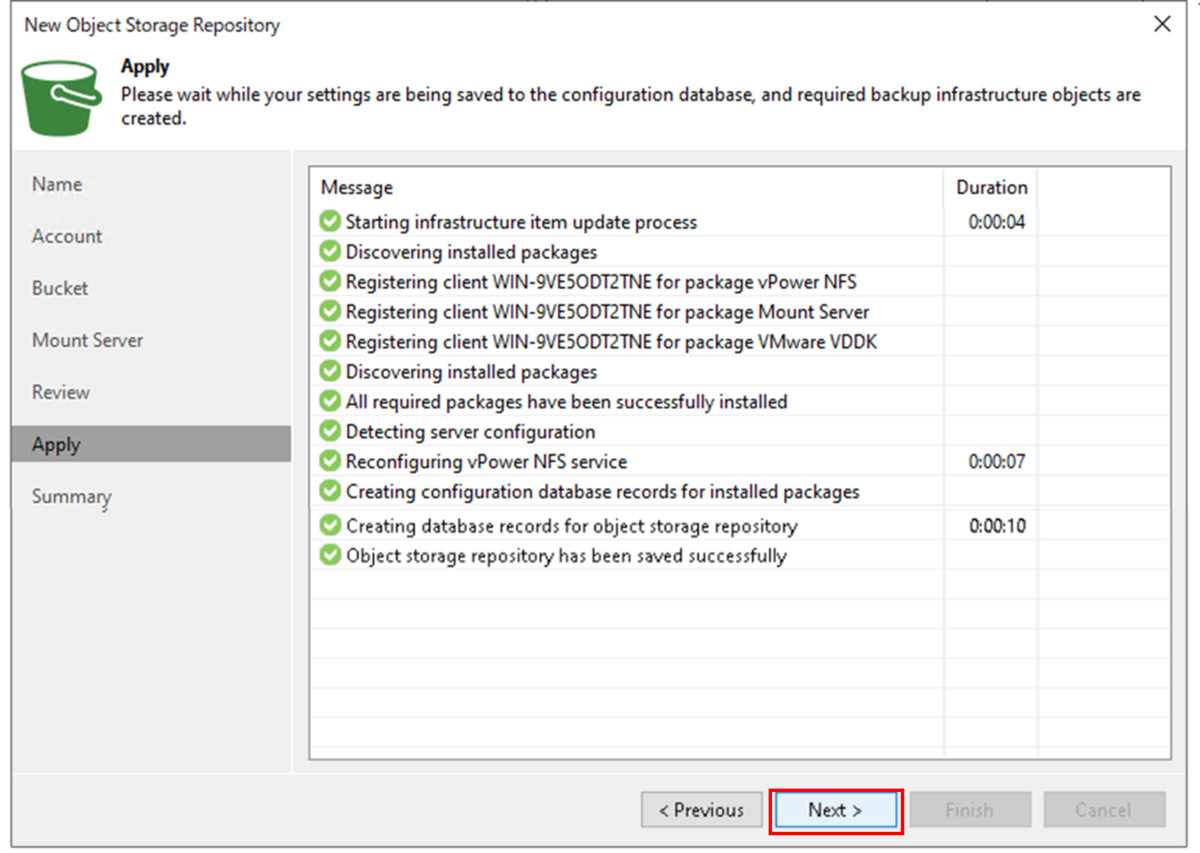
Task: Click the 0:00:04 duration value
Action: 997,222
